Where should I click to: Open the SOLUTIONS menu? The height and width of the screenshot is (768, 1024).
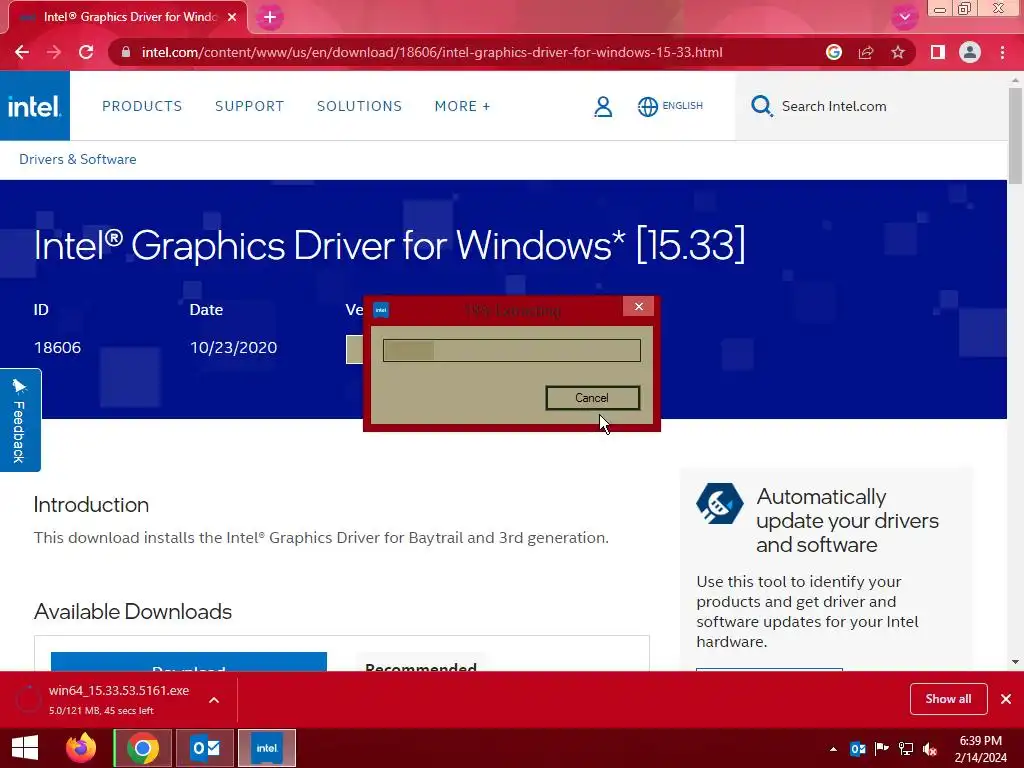[359, 106]
